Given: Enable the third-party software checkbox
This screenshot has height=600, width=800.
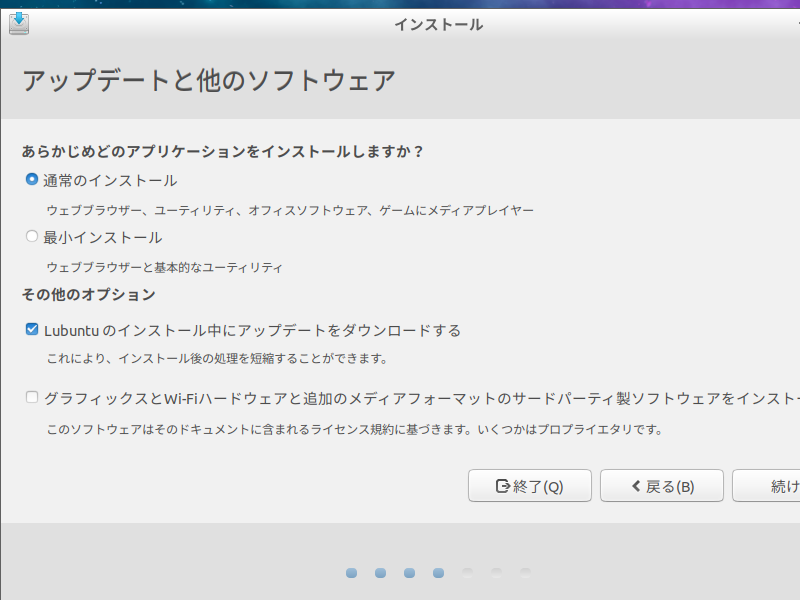Looking at the screenshot, I should 32,397.
